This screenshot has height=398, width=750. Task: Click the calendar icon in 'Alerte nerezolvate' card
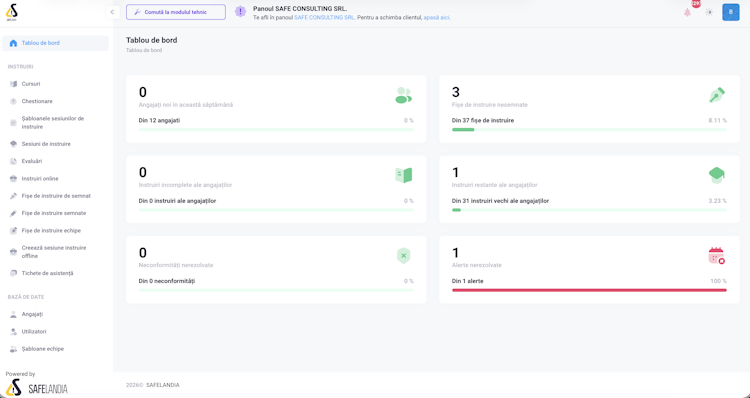point(717,255)
